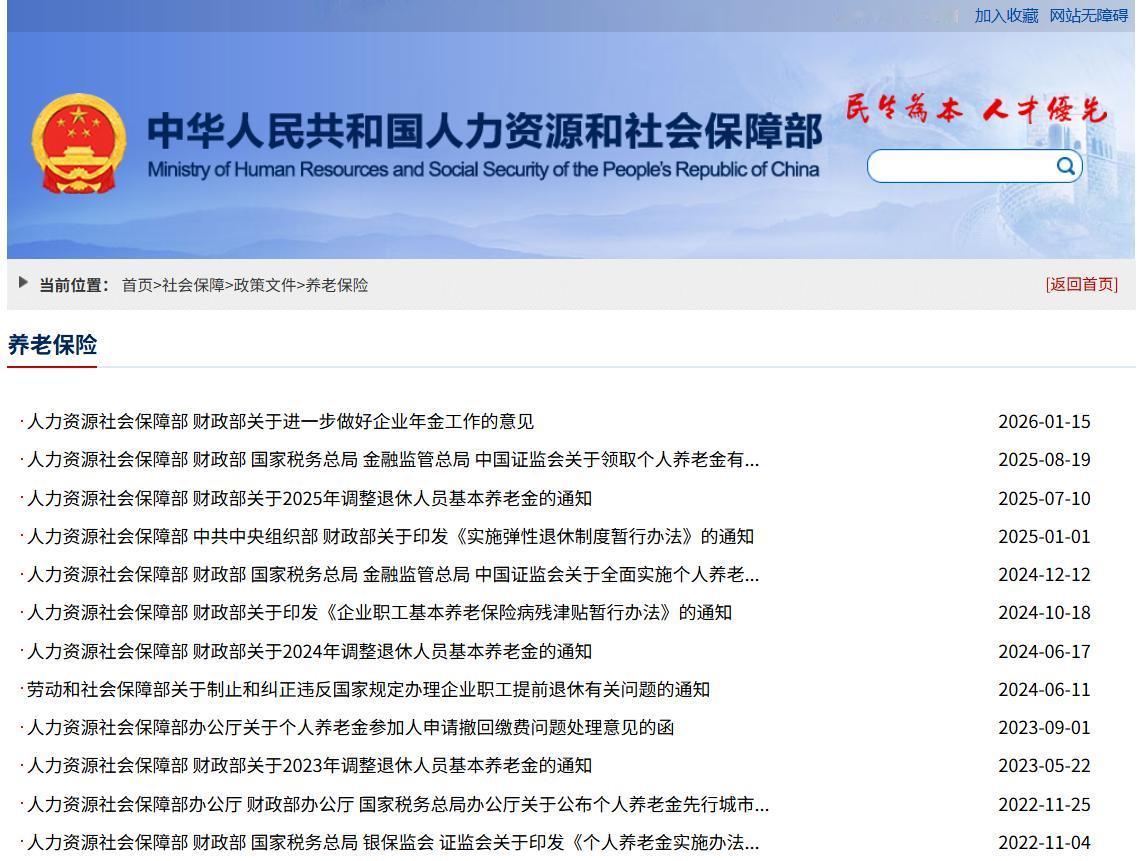Click the 当前位置 label
This screenshot has height=861, width=1140.
tap(73, 285)
